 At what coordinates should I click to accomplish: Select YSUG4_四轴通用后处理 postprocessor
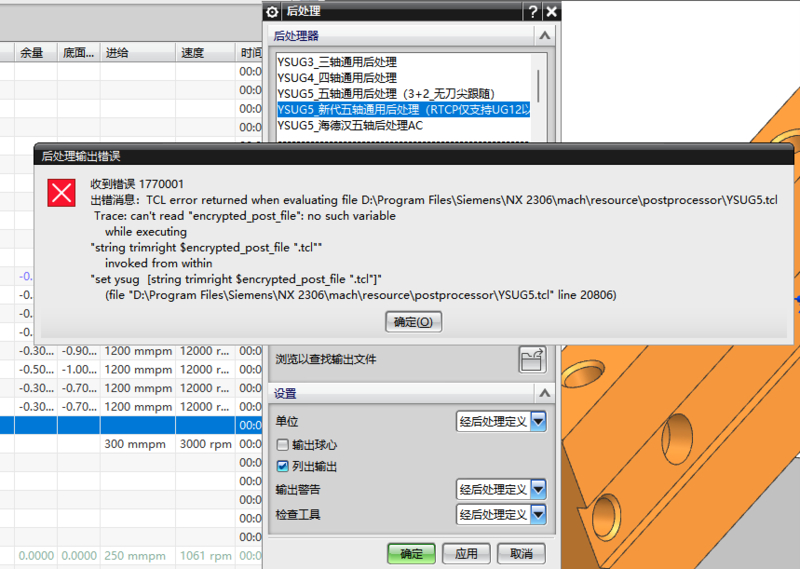click(337, 78)
